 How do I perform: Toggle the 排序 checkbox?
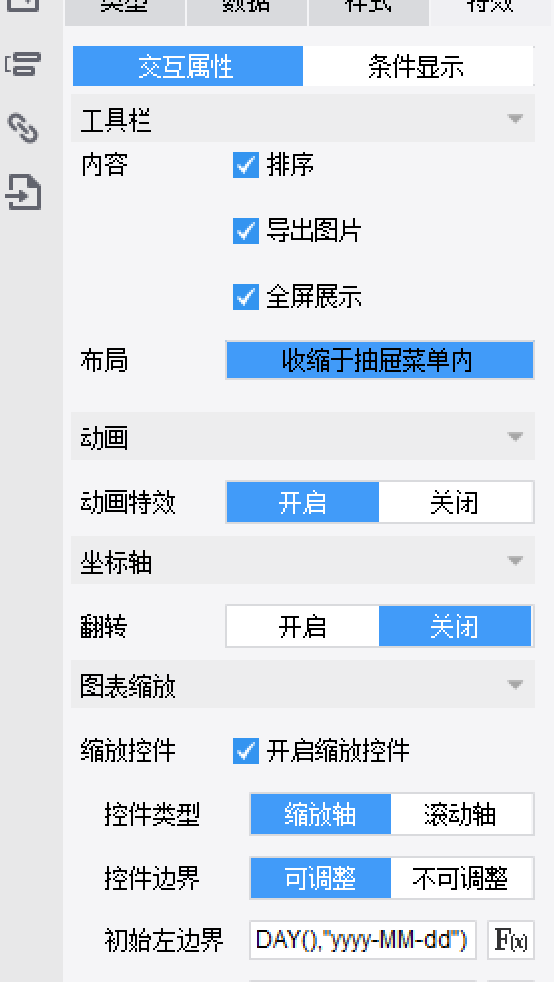[245, 165]
